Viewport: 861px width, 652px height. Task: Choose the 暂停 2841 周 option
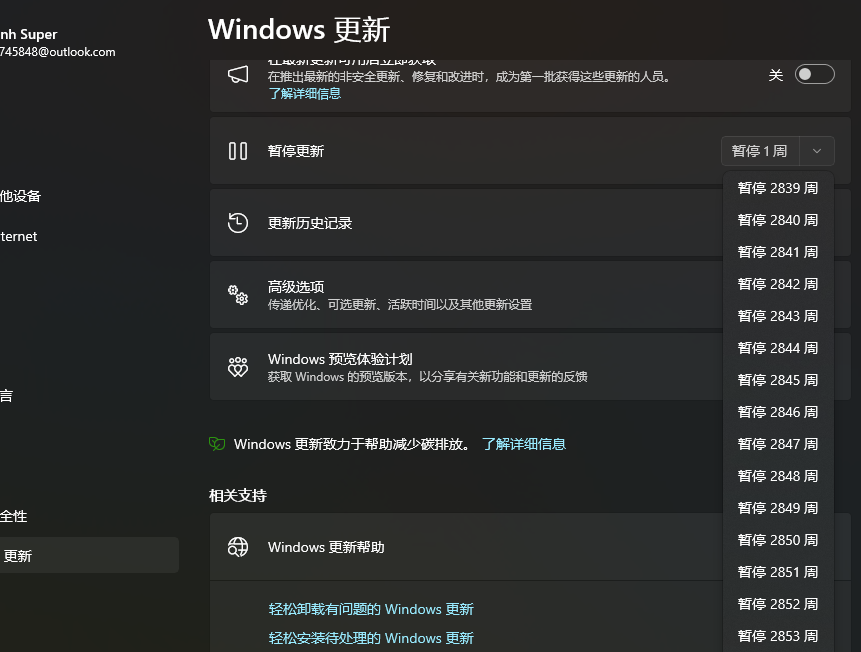pos(778,252)
